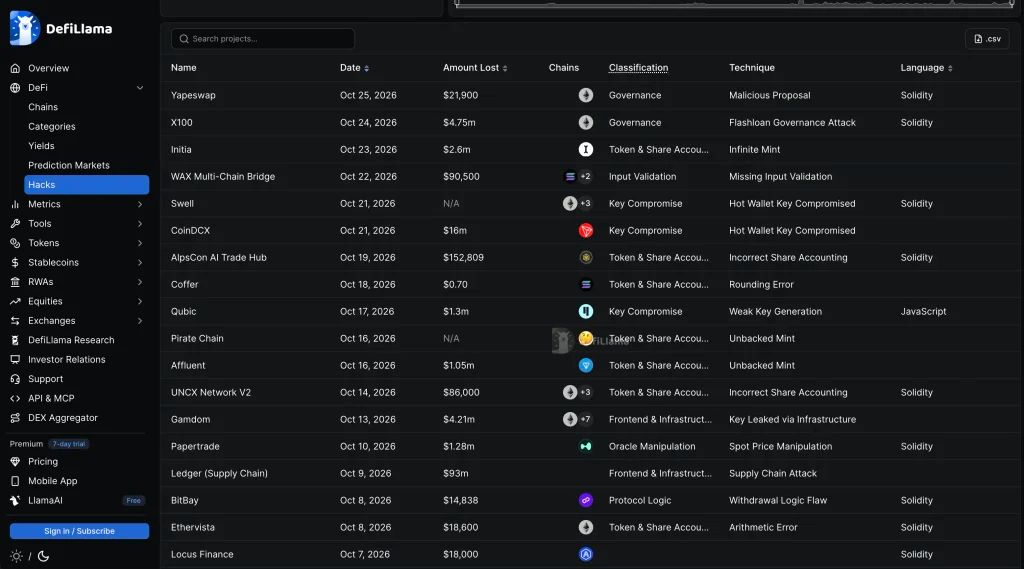The image size is (1024, 569).
Task: Click the Exchanges swap arrows icon
Action: pyautogui.click(x=15, y=321)
